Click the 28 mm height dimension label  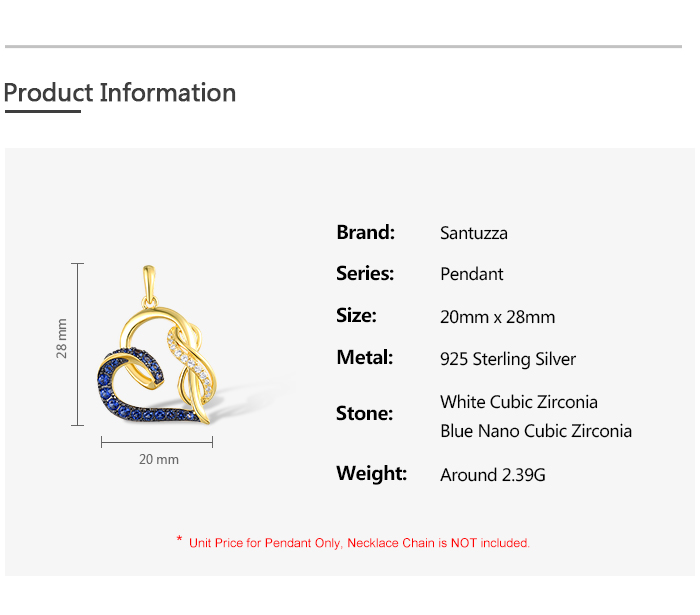(62, 339)
